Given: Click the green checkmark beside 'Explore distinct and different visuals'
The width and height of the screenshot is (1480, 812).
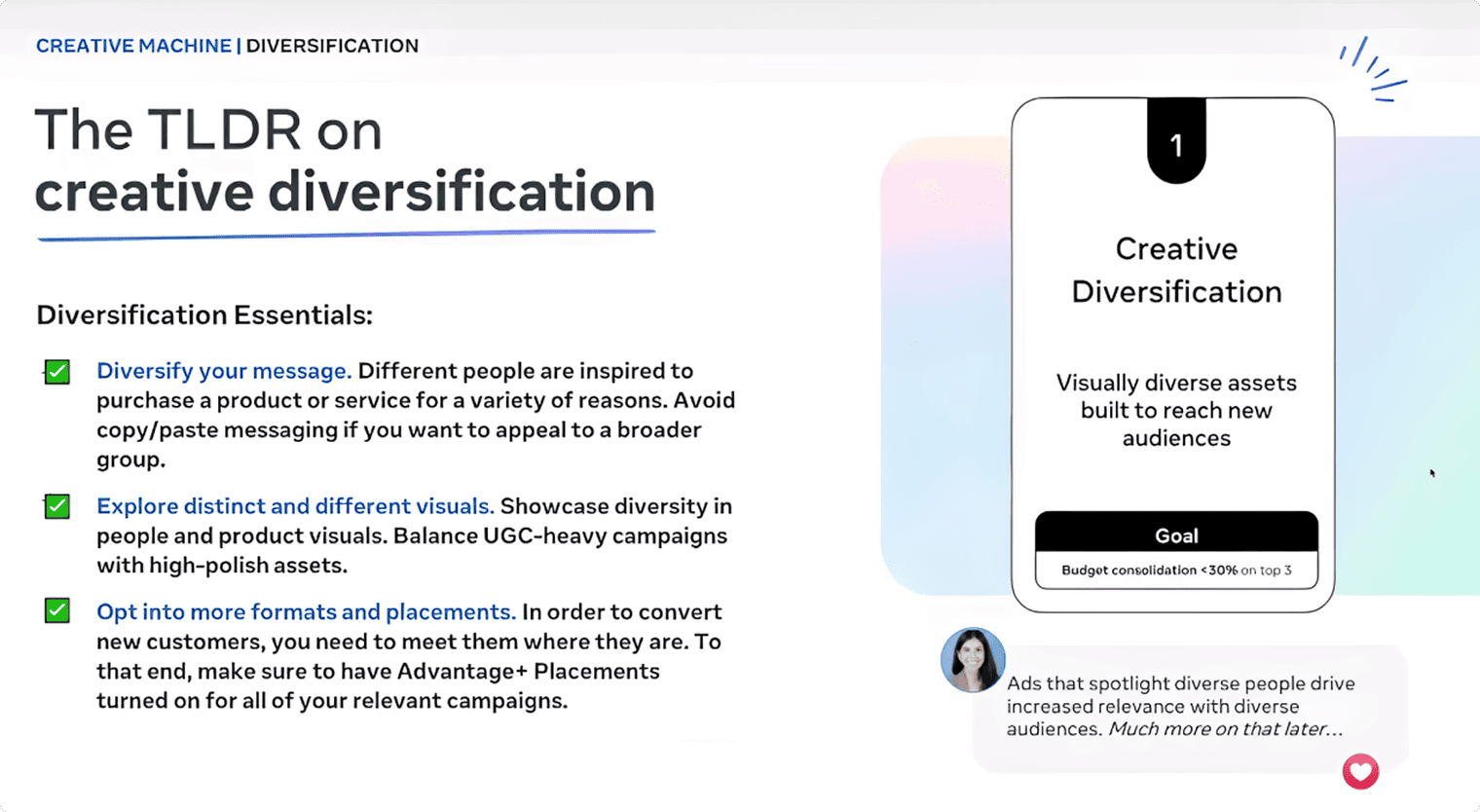Looking at the screenshot, I should (56, 506).
